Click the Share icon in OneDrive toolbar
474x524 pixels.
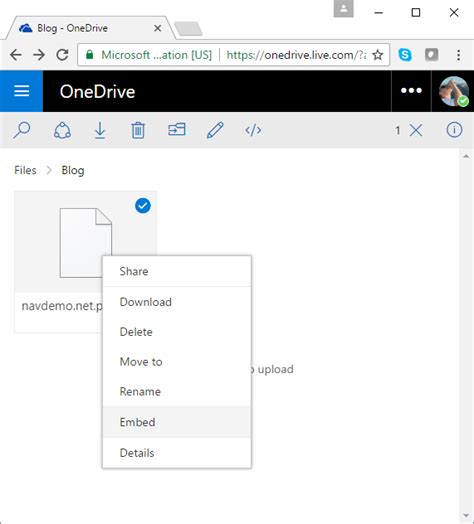63,130
